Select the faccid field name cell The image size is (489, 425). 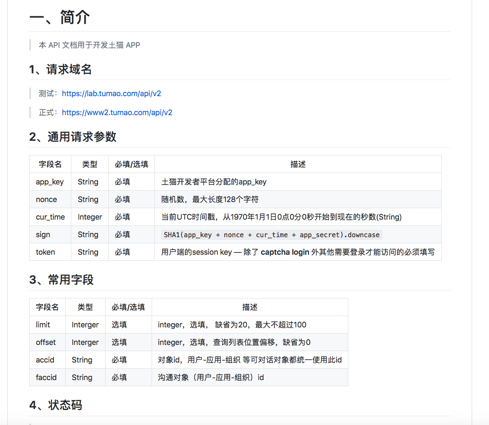pos(47,377)
